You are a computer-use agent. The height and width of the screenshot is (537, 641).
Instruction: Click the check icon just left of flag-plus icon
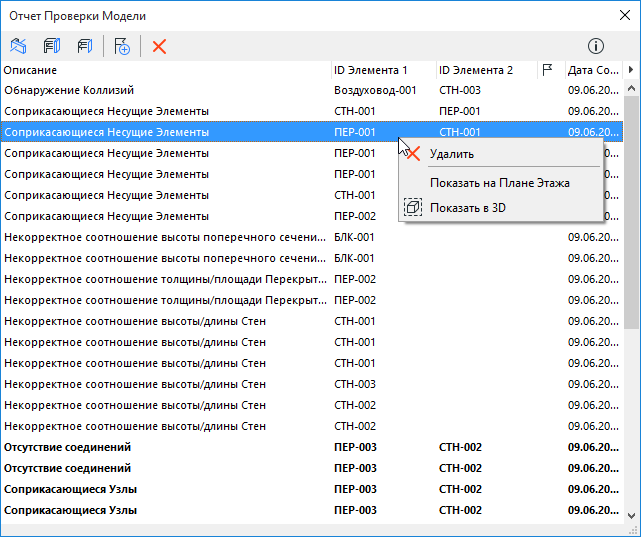[x=85, y=46]
